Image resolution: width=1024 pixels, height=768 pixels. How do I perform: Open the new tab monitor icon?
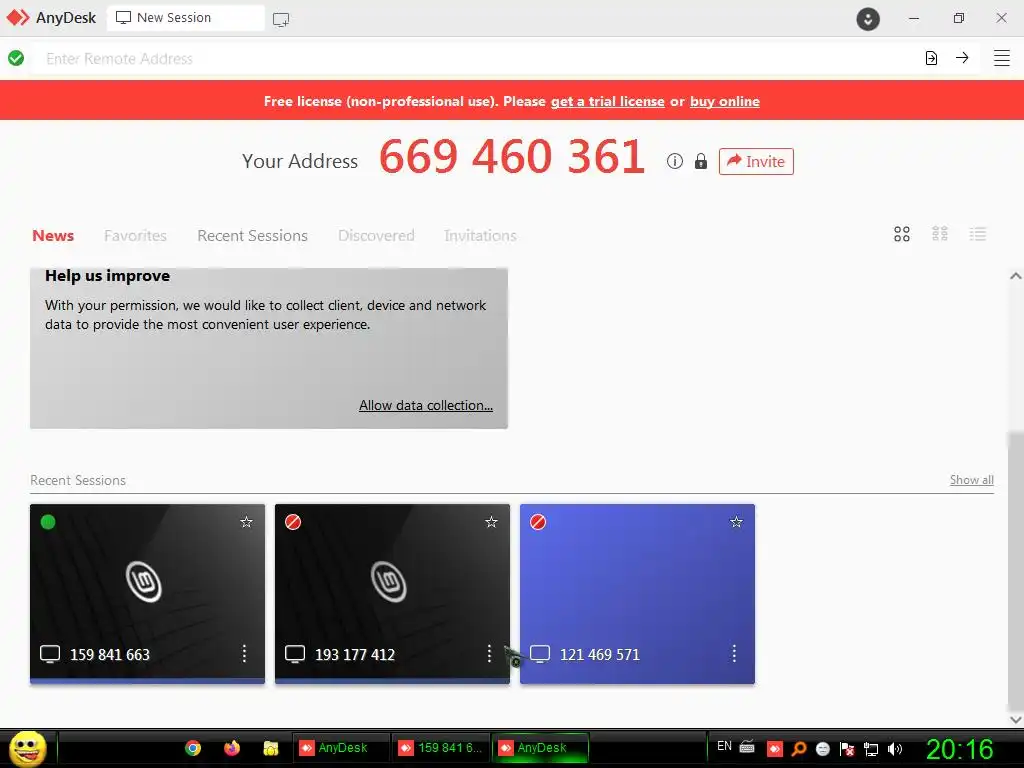[281, 20]
